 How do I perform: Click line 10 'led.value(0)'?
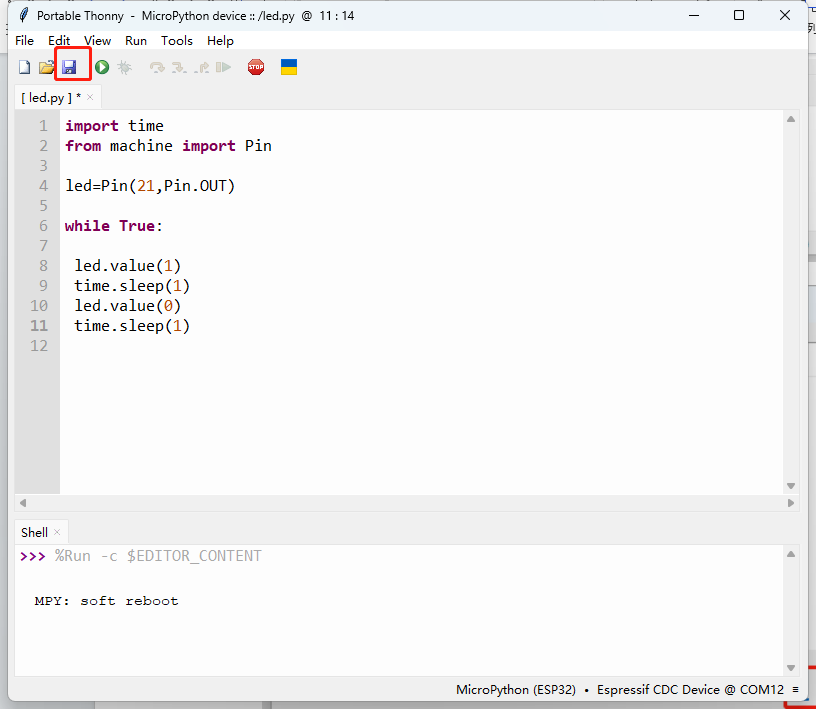tap(128, 306)
